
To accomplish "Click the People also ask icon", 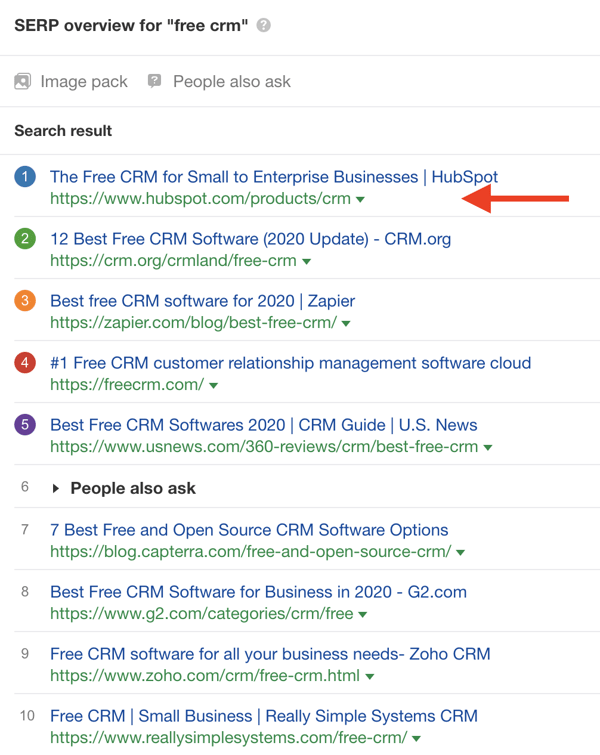I will tap(154, 81).
